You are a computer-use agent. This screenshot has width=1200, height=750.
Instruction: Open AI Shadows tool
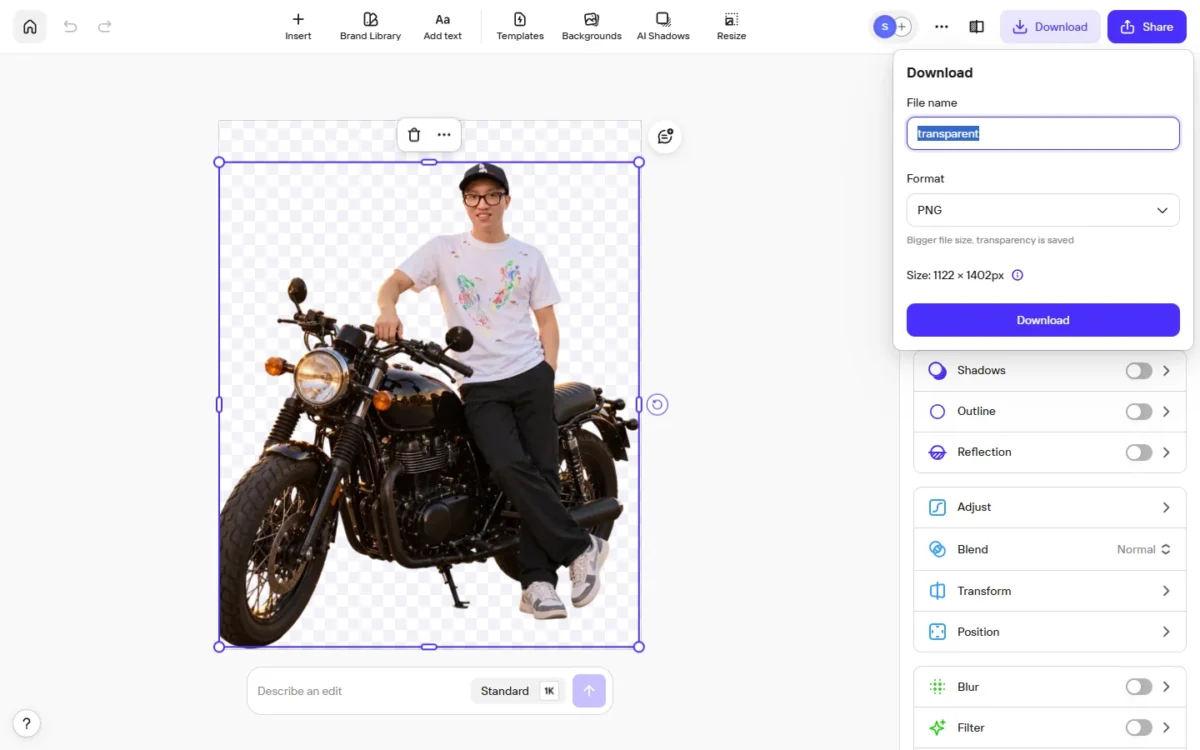tap(663, 27)
